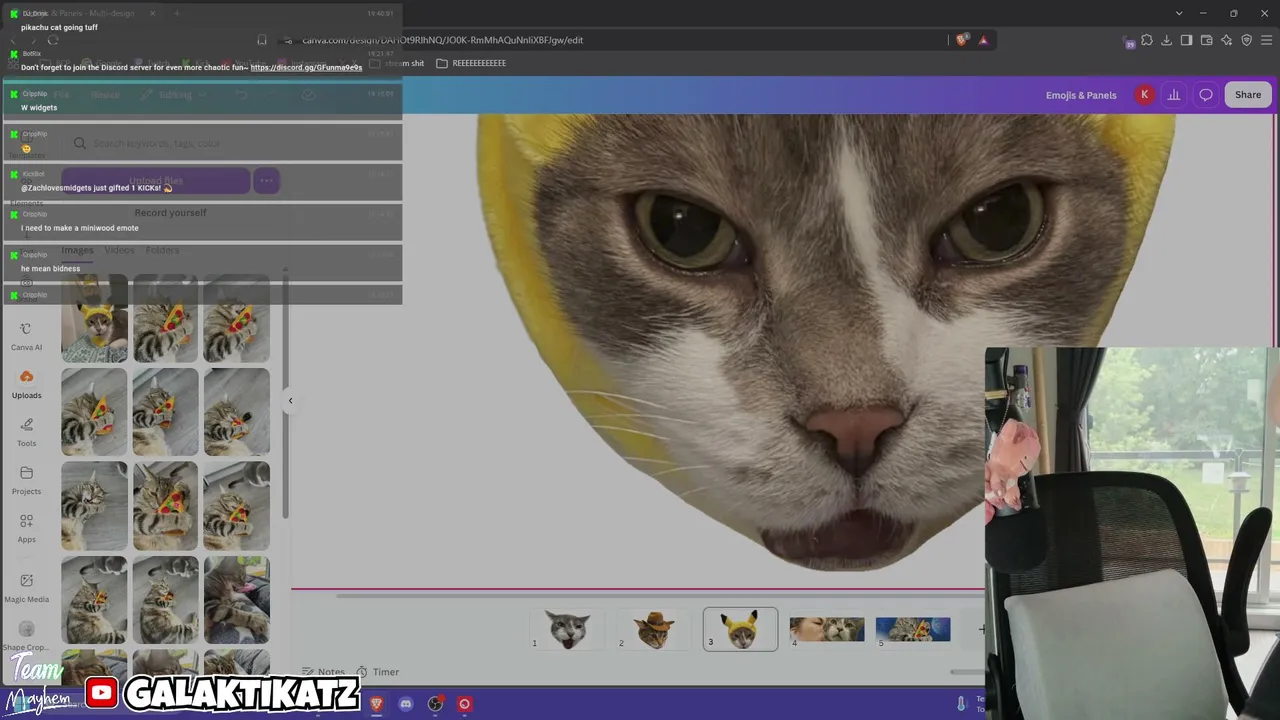Image resolution: width=1280 pixels, height=720 pixels.
Task: Open the Timer tool
Action: [378, 672]
